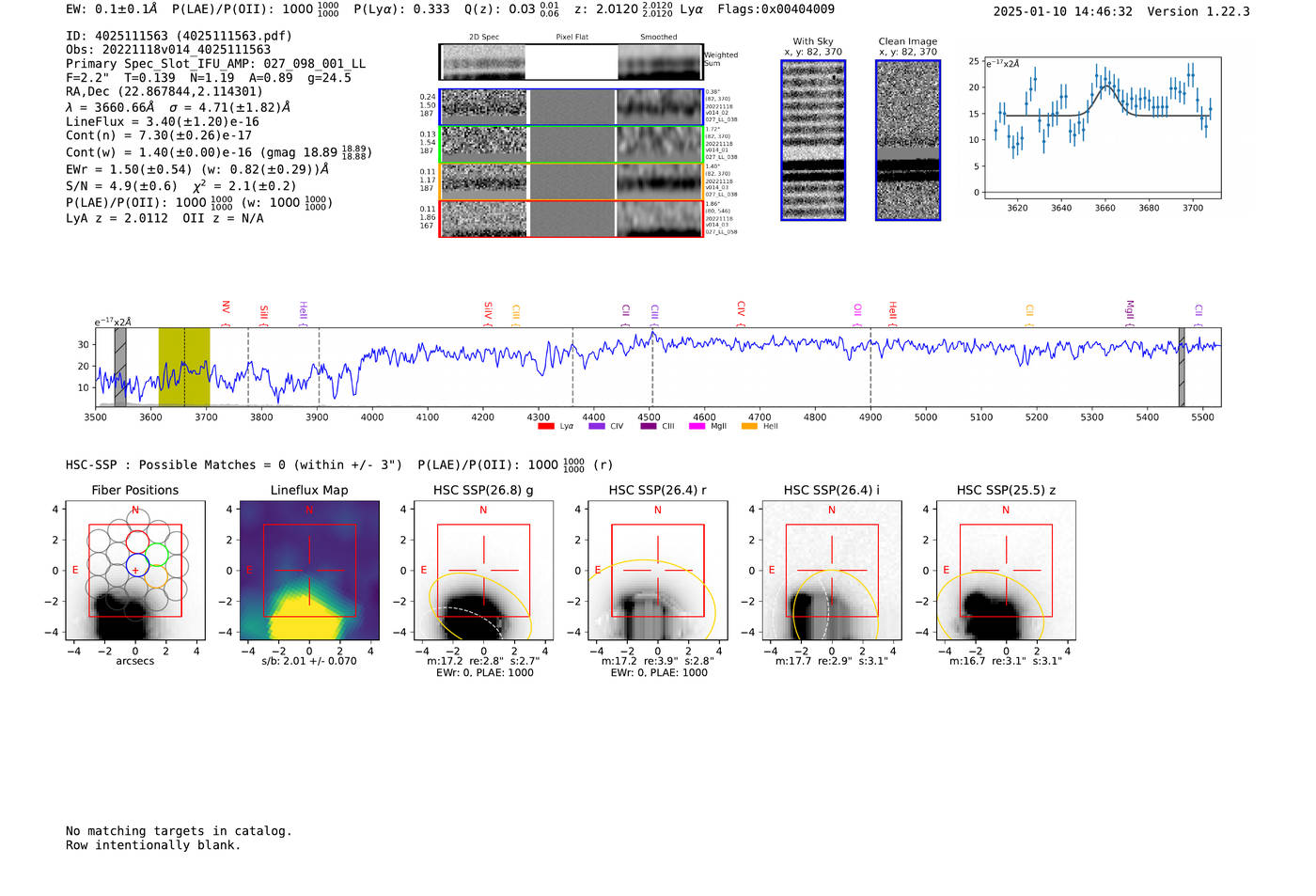The image size is (1316, 896).
Task: Select the orange-bordered fiber 2D spectrum row
Action: [571, 181]
